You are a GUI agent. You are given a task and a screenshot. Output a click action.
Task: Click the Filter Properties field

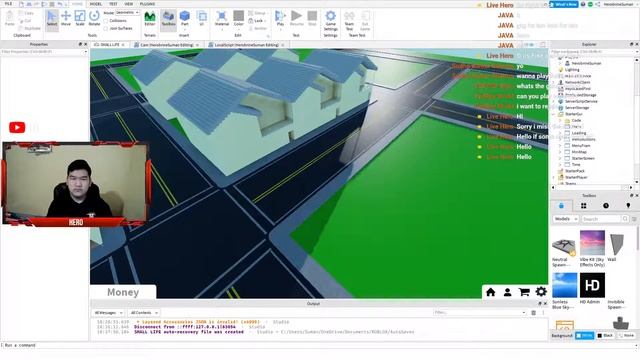pyautogui.click(x=44, y=52)
